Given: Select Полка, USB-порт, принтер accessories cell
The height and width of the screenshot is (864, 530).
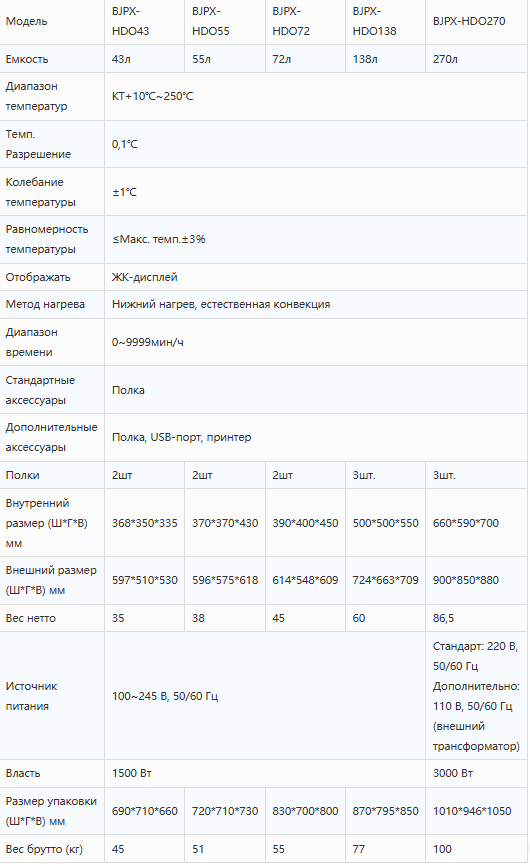Looking at the screenshot, I should (316, 438).
